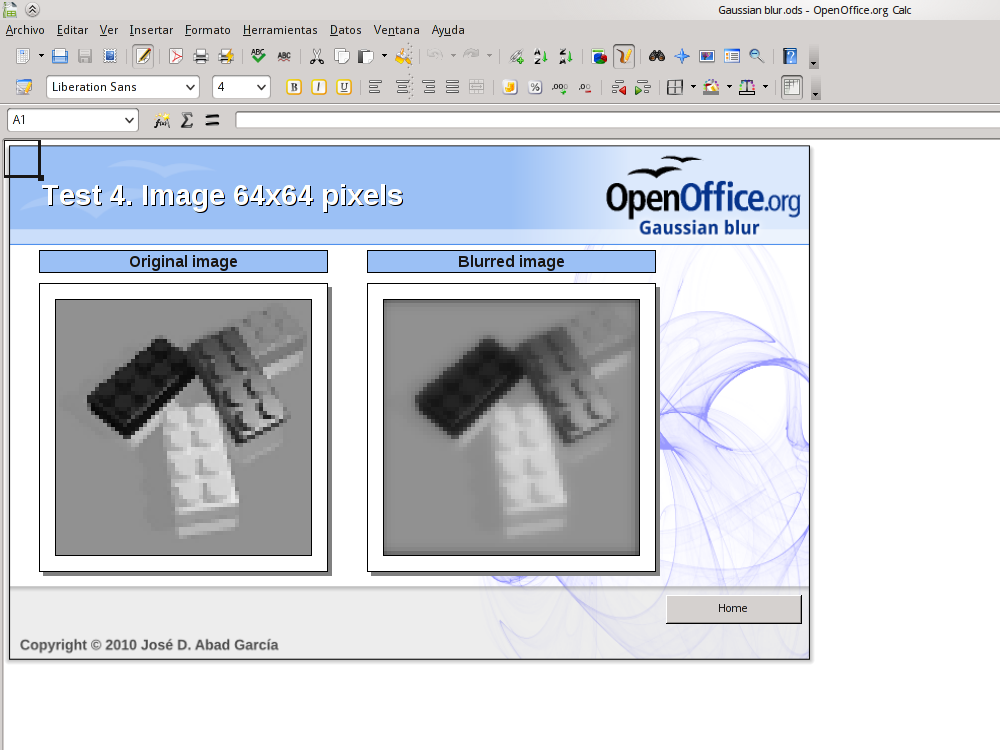The image size is (1000, 750).
Task: Open the Navigator star icon
Action: (682, 56)
